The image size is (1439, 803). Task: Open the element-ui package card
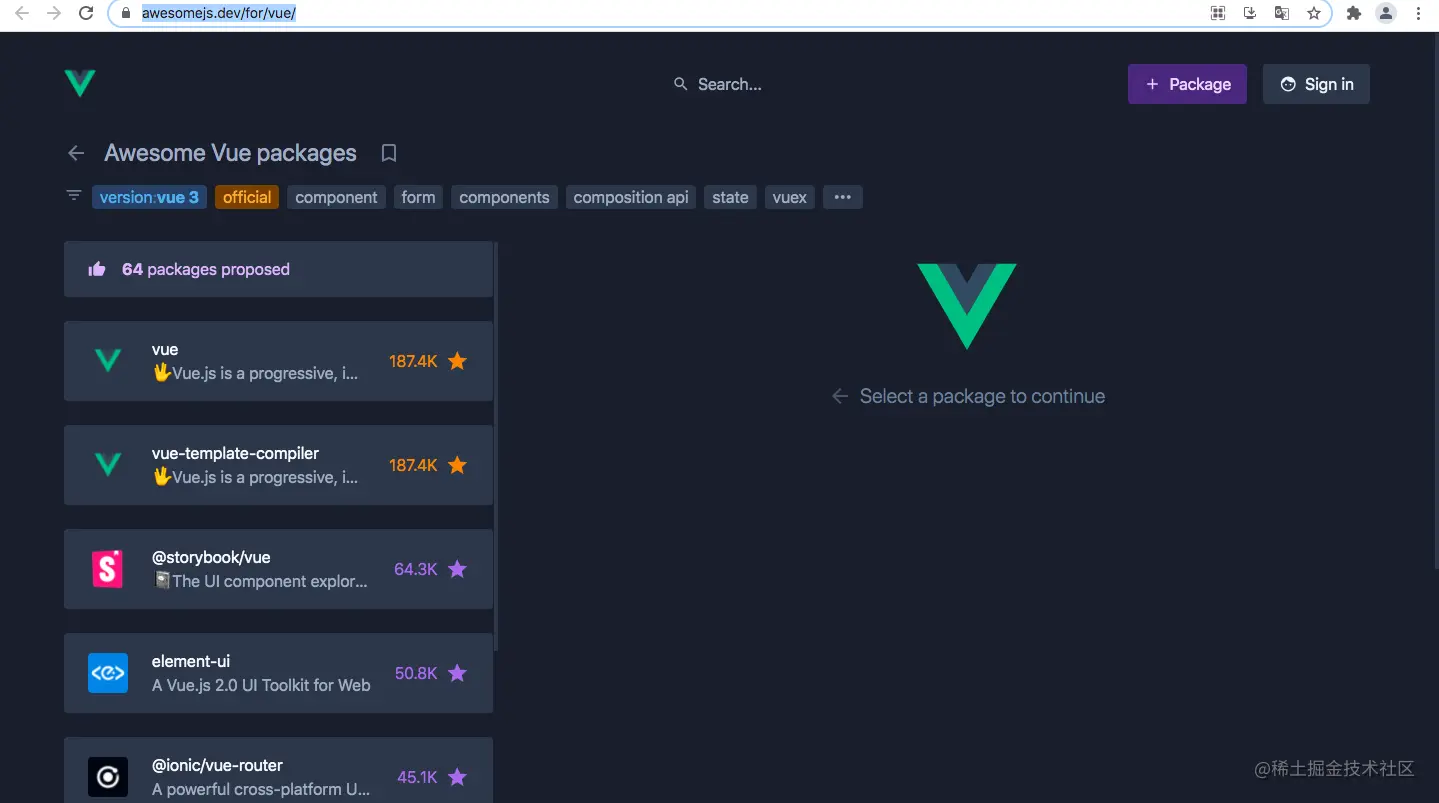click(x=278, y=673)
